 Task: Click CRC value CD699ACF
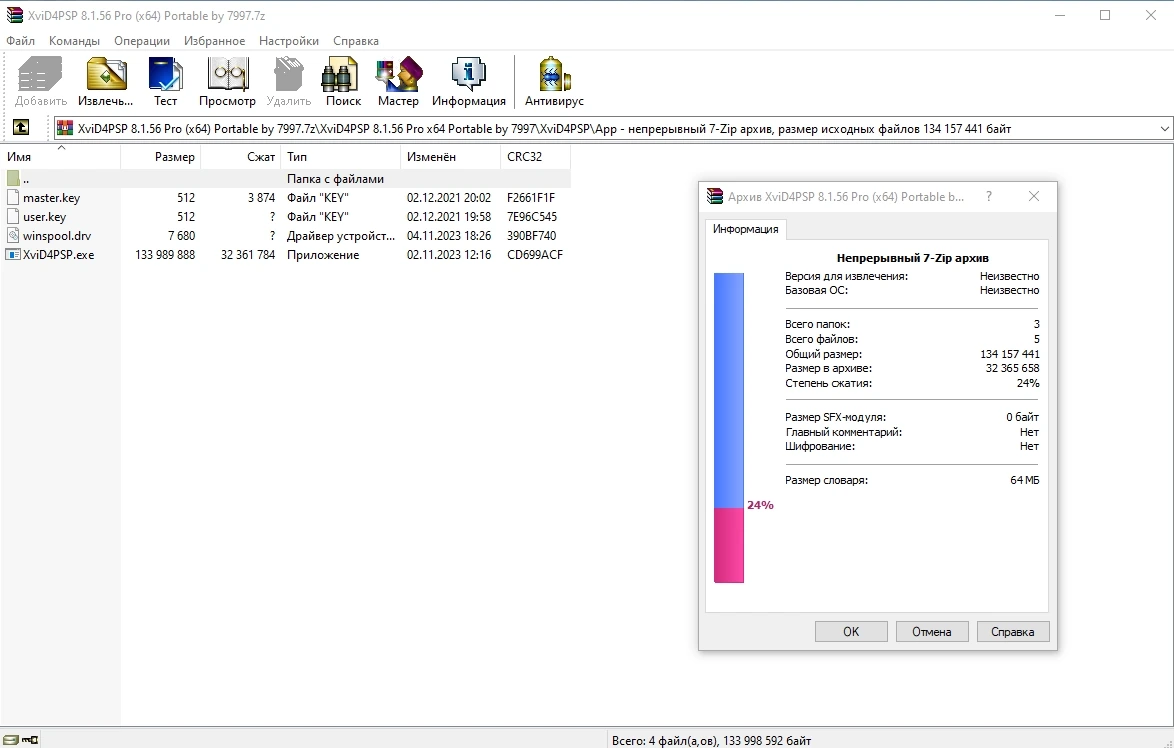535,255
